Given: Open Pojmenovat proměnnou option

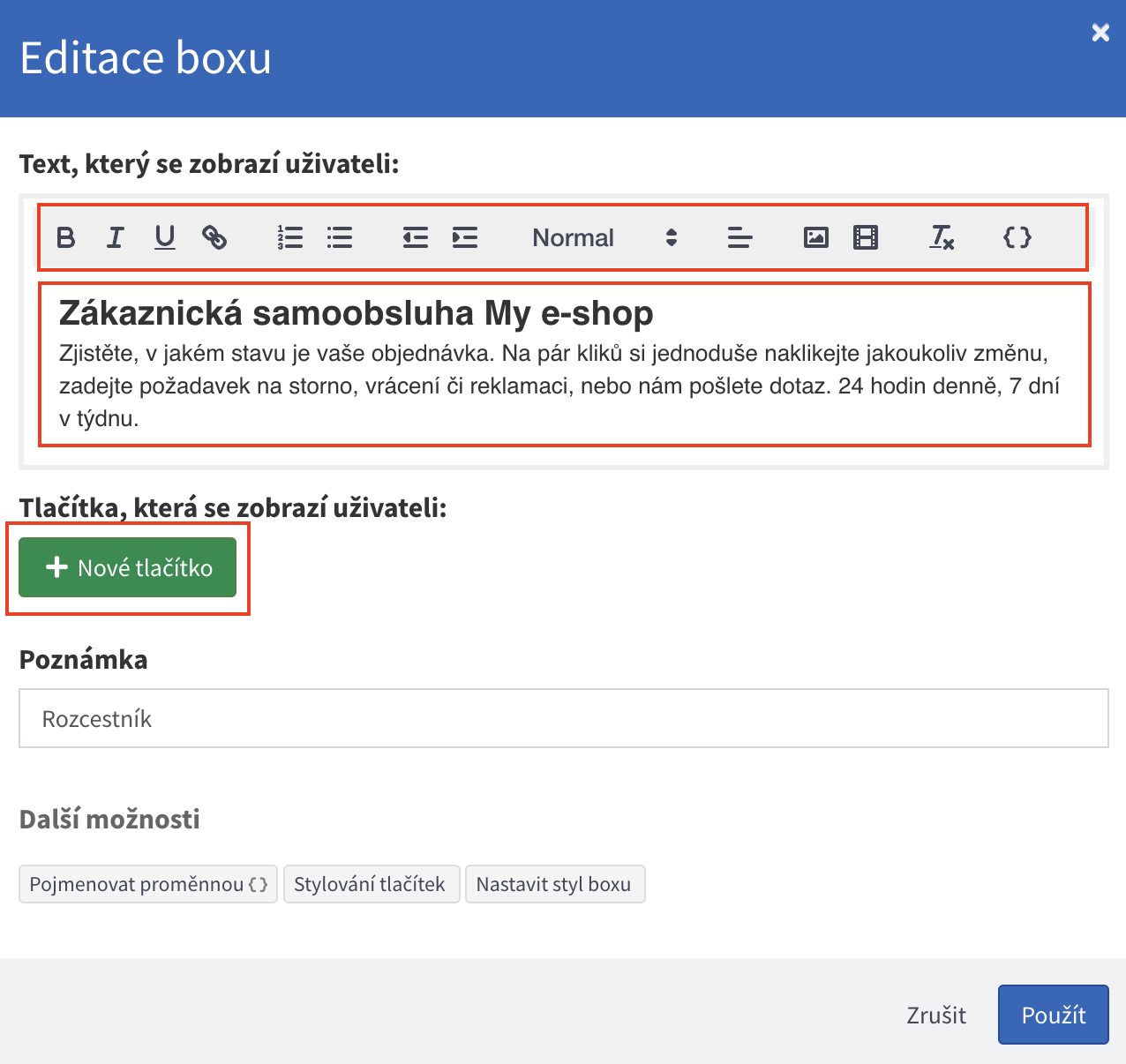Looking at the screenshot, I should tap(148, 884).
